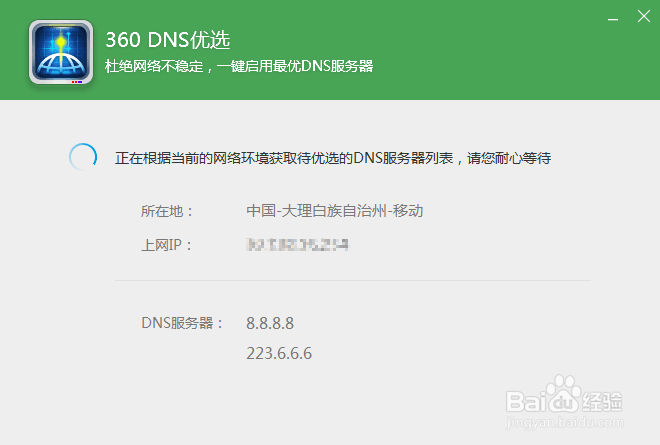The width and height of the screenshot is (660, 445).
Task: Click the status message '正在根据当前的网络环境获取待优选的DNS服务器列表'
Action: [284, 158]
